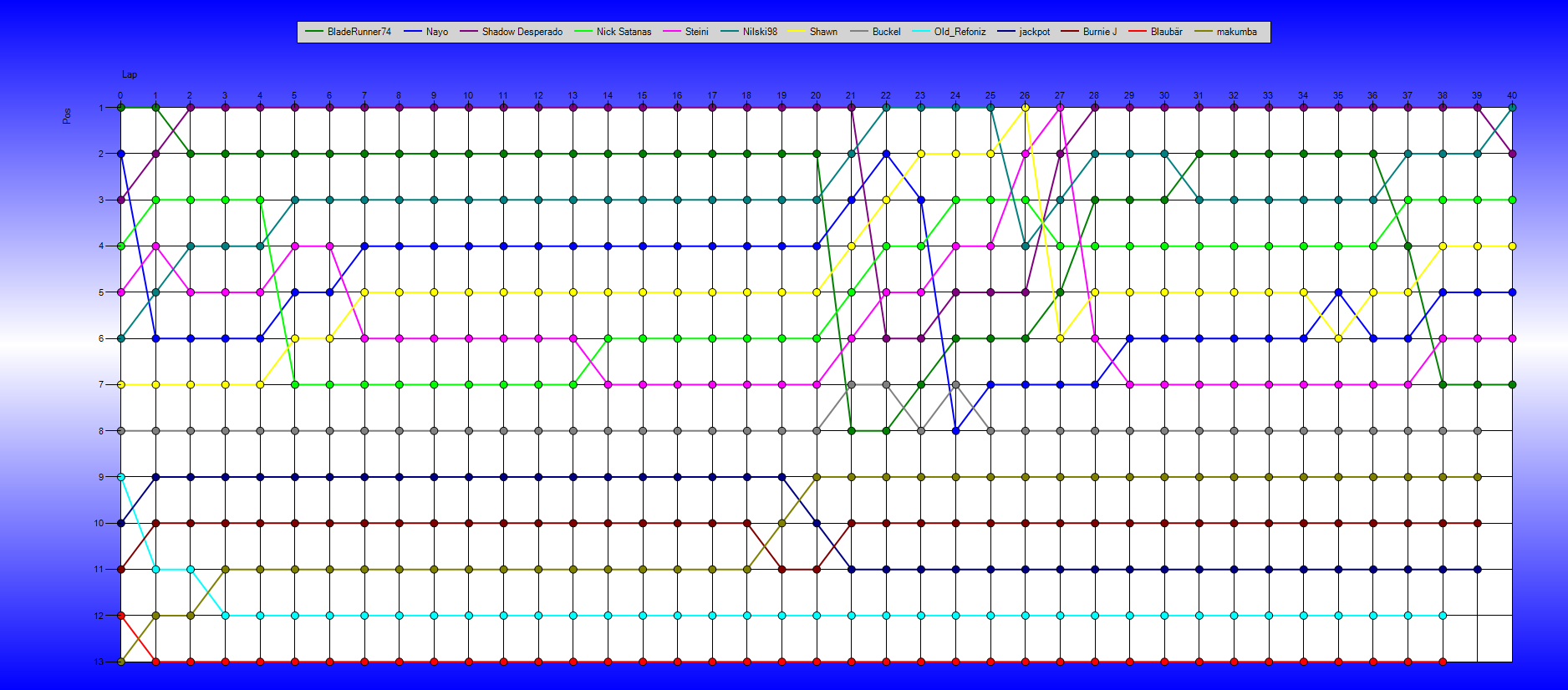Click Nayo's blue marker at lap 24 position 8

(955, 431)
